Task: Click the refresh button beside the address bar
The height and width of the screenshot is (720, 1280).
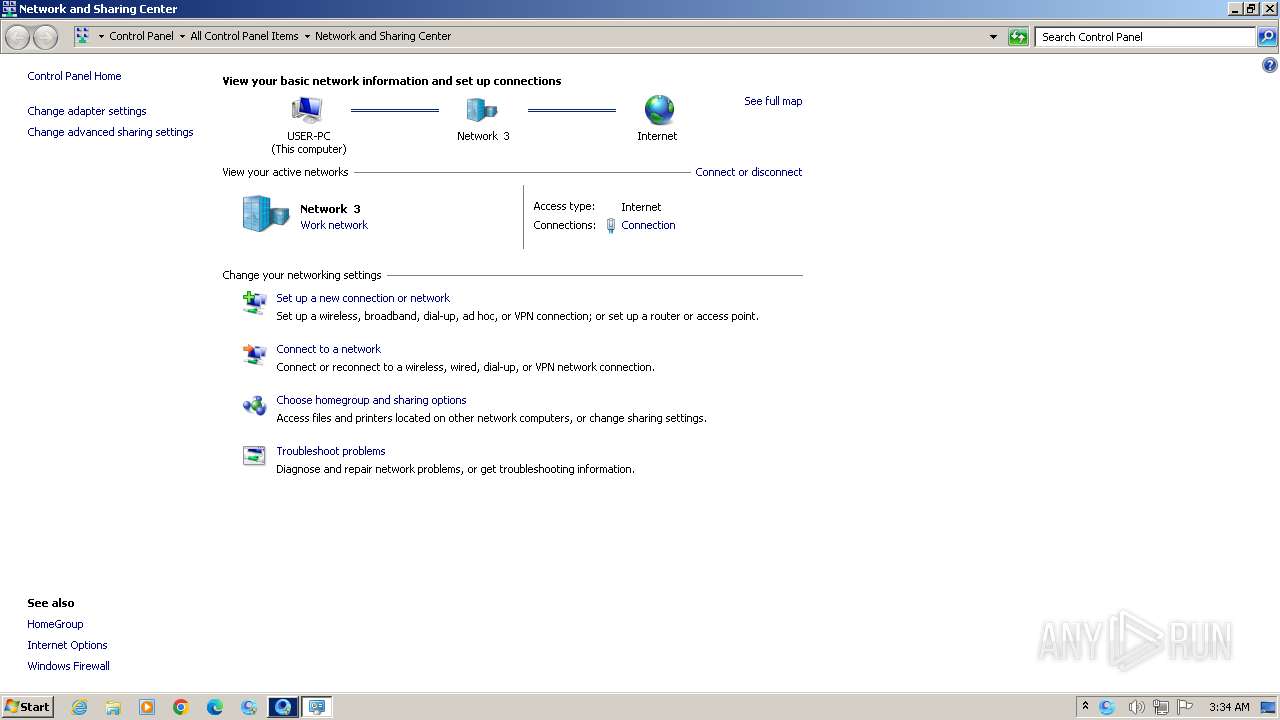Action: pyautogui.click(x=1018, y=37)
